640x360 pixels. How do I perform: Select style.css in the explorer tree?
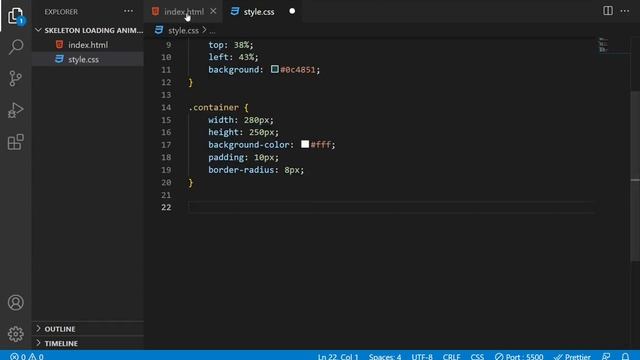point(88,59)
